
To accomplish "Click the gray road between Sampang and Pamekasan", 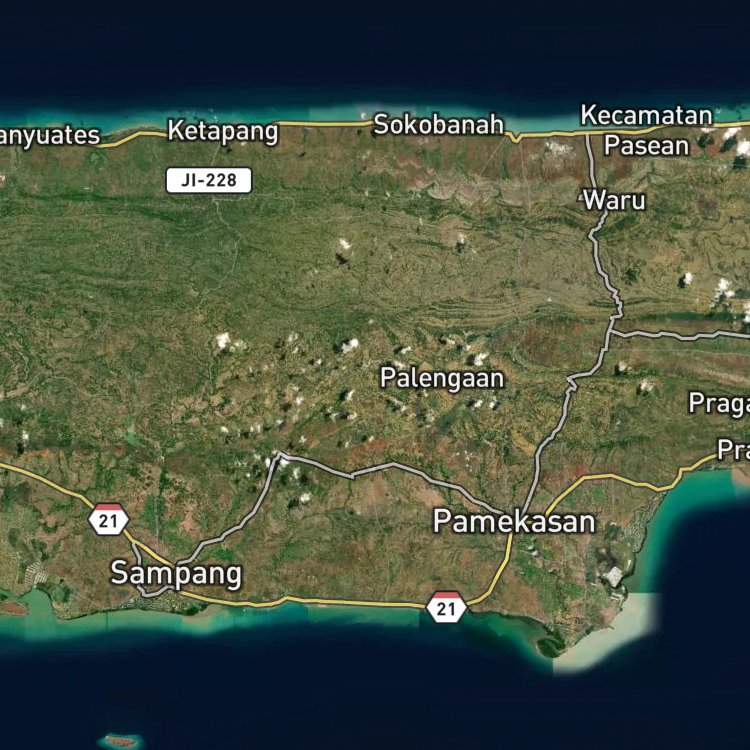I will (390, 465).
